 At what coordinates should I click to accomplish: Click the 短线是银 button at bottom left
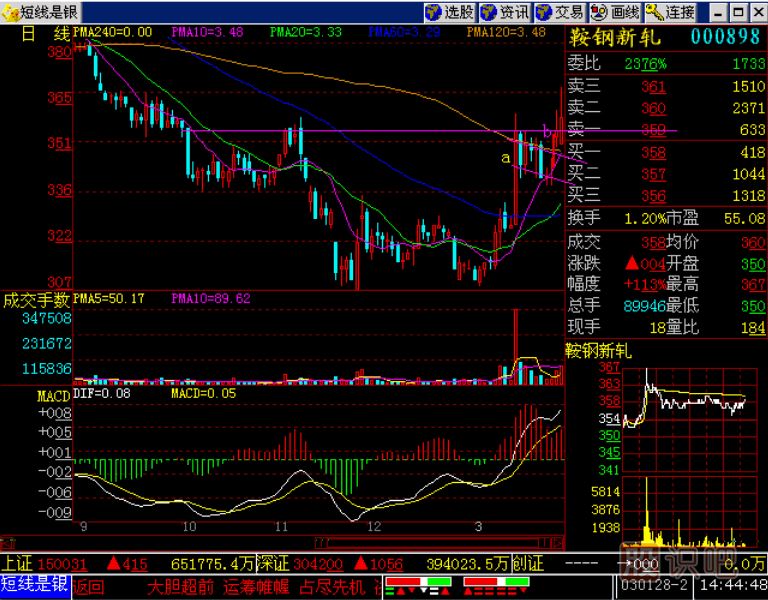tap(34, 584)
